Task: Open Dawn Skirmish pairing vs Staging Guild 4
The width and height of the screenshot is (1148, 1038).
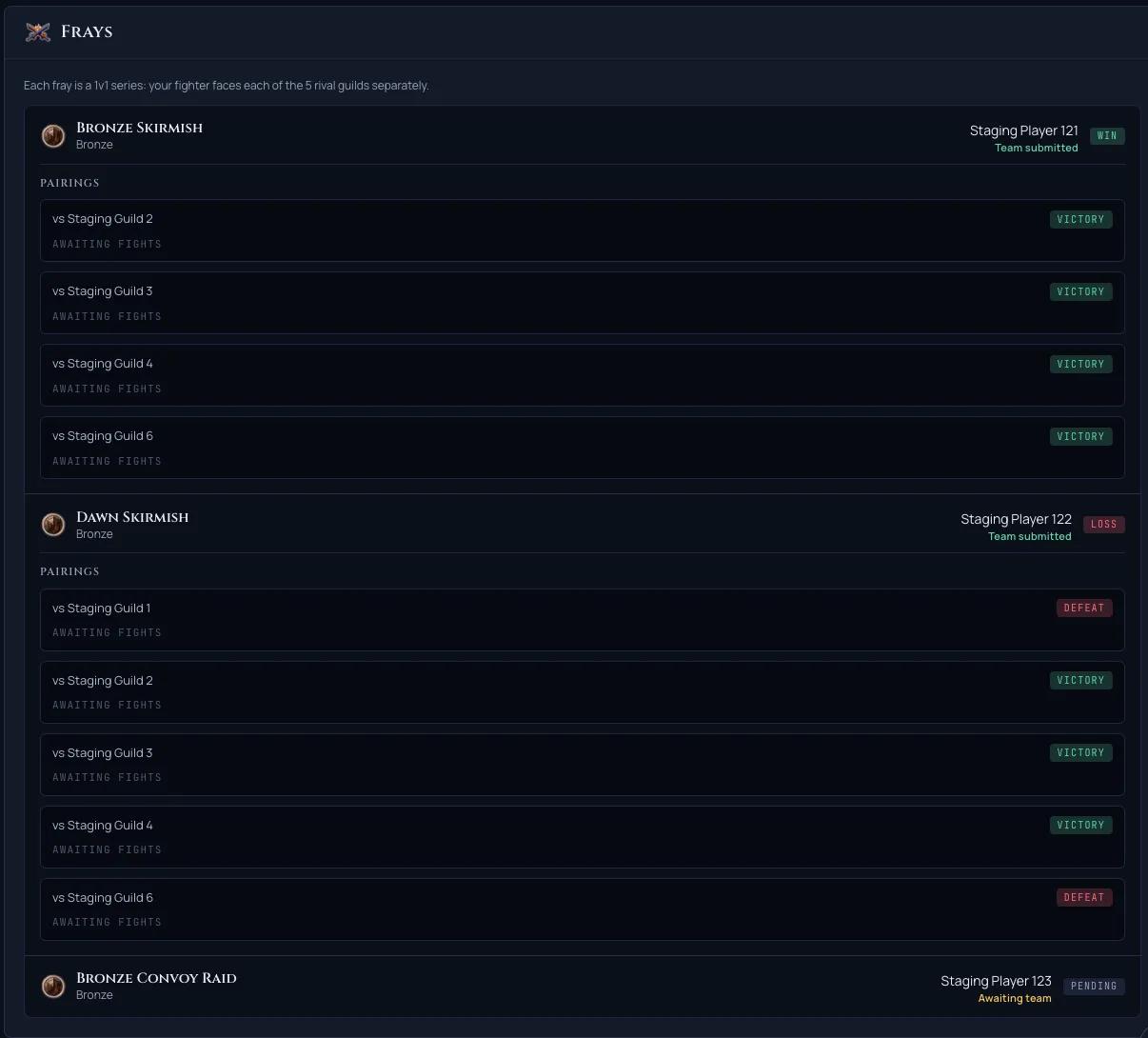Action: [x=583, y=837]
